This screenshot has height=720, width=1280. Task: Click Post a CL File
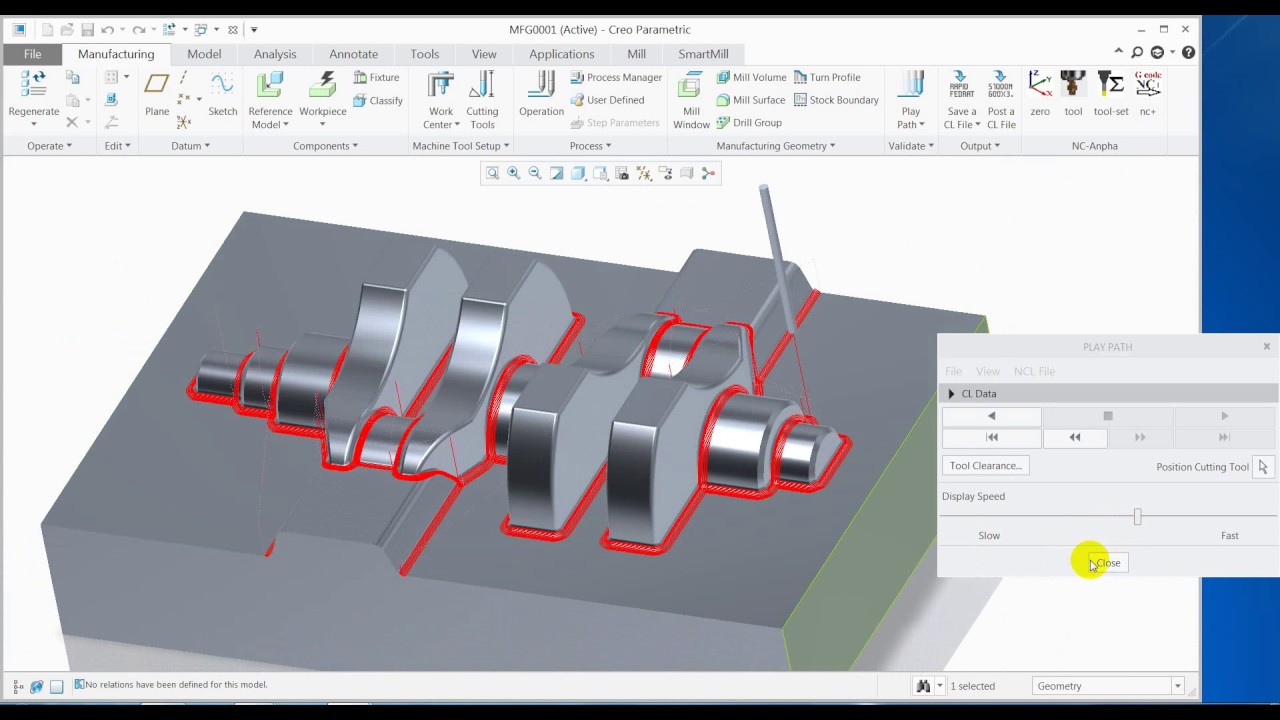(1001, 100)
